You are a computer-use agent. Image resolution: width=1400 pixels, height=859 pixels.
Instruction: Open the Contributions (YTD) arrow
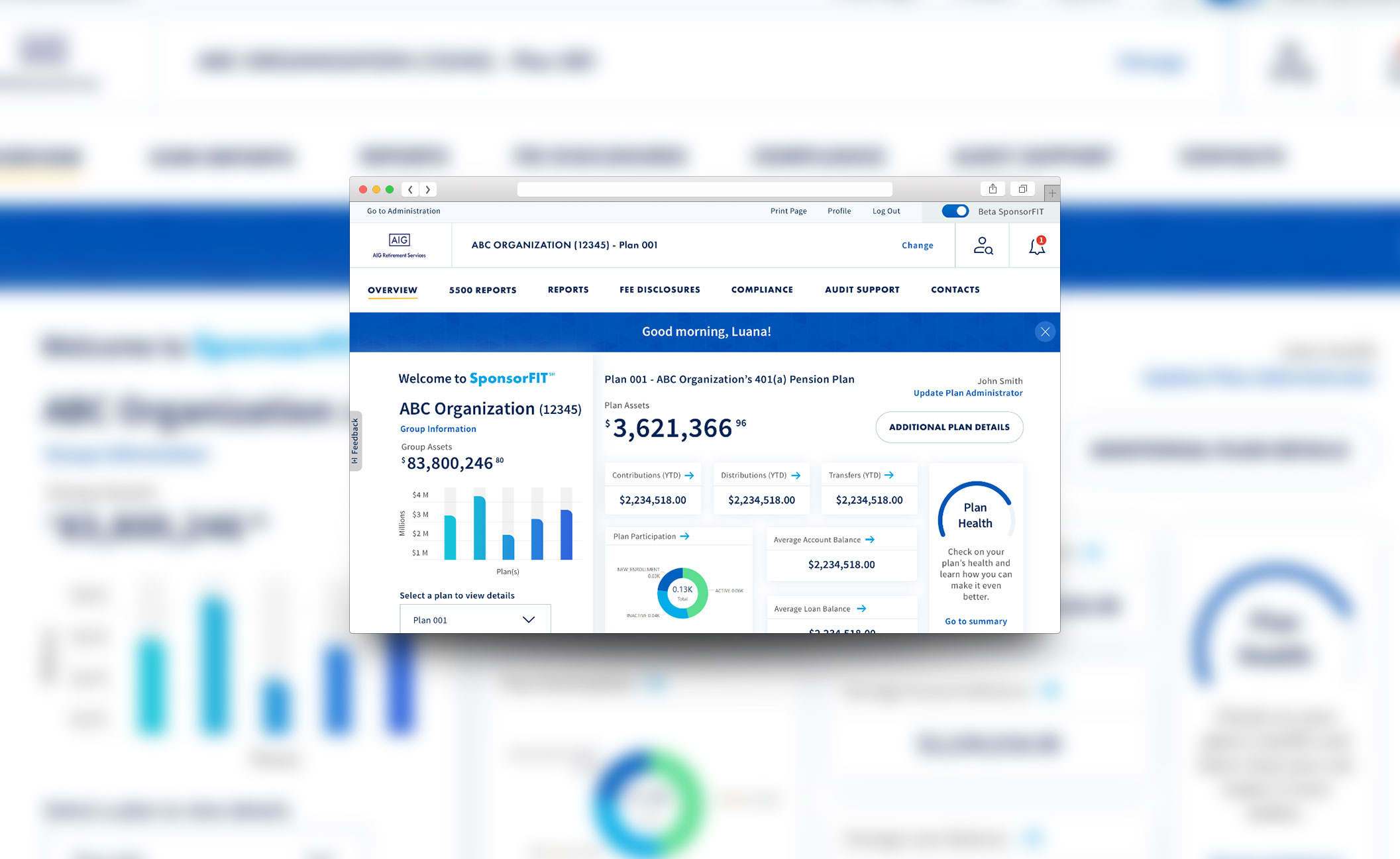689,476
